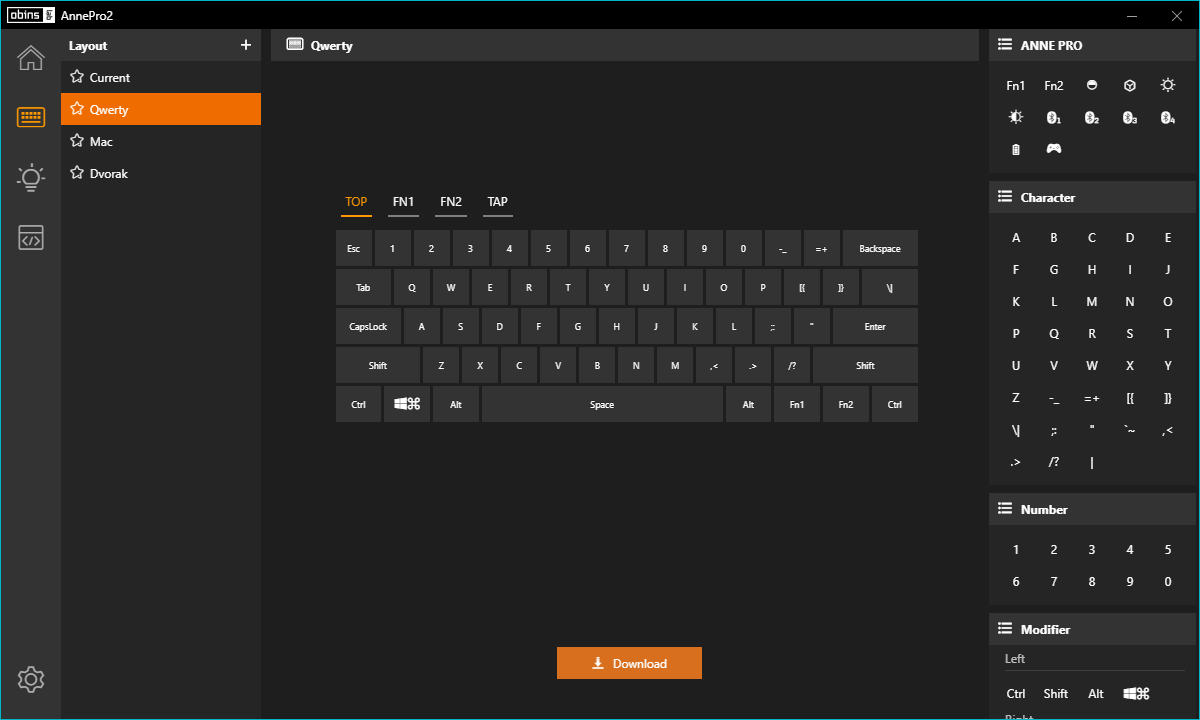Image resolution: width=1200 pixels, height=720 pixels.
Task: Select the half-filled circle icon in ANNE PRO panel
Action: (1092, 86)
